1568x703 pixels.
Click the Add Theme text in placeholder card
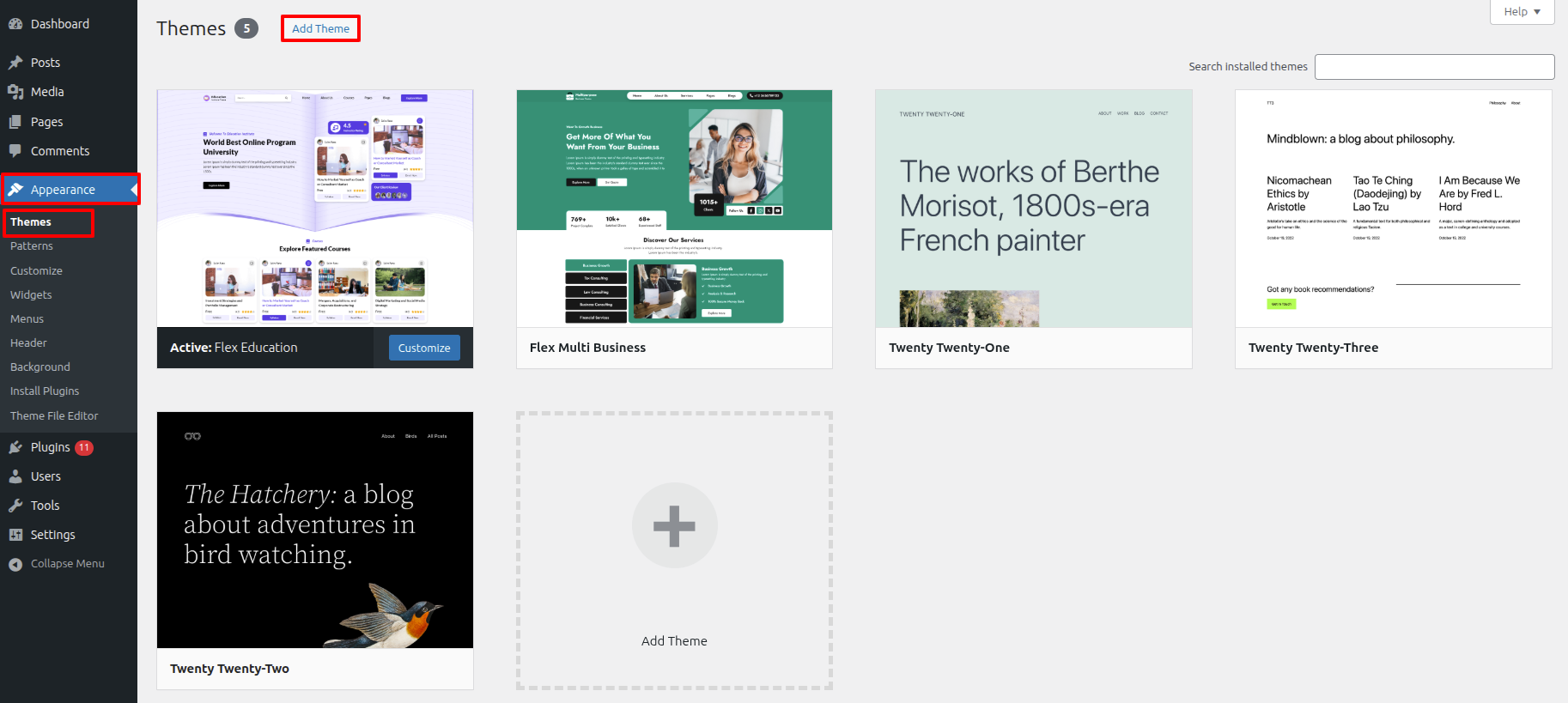tap(674, 641)
